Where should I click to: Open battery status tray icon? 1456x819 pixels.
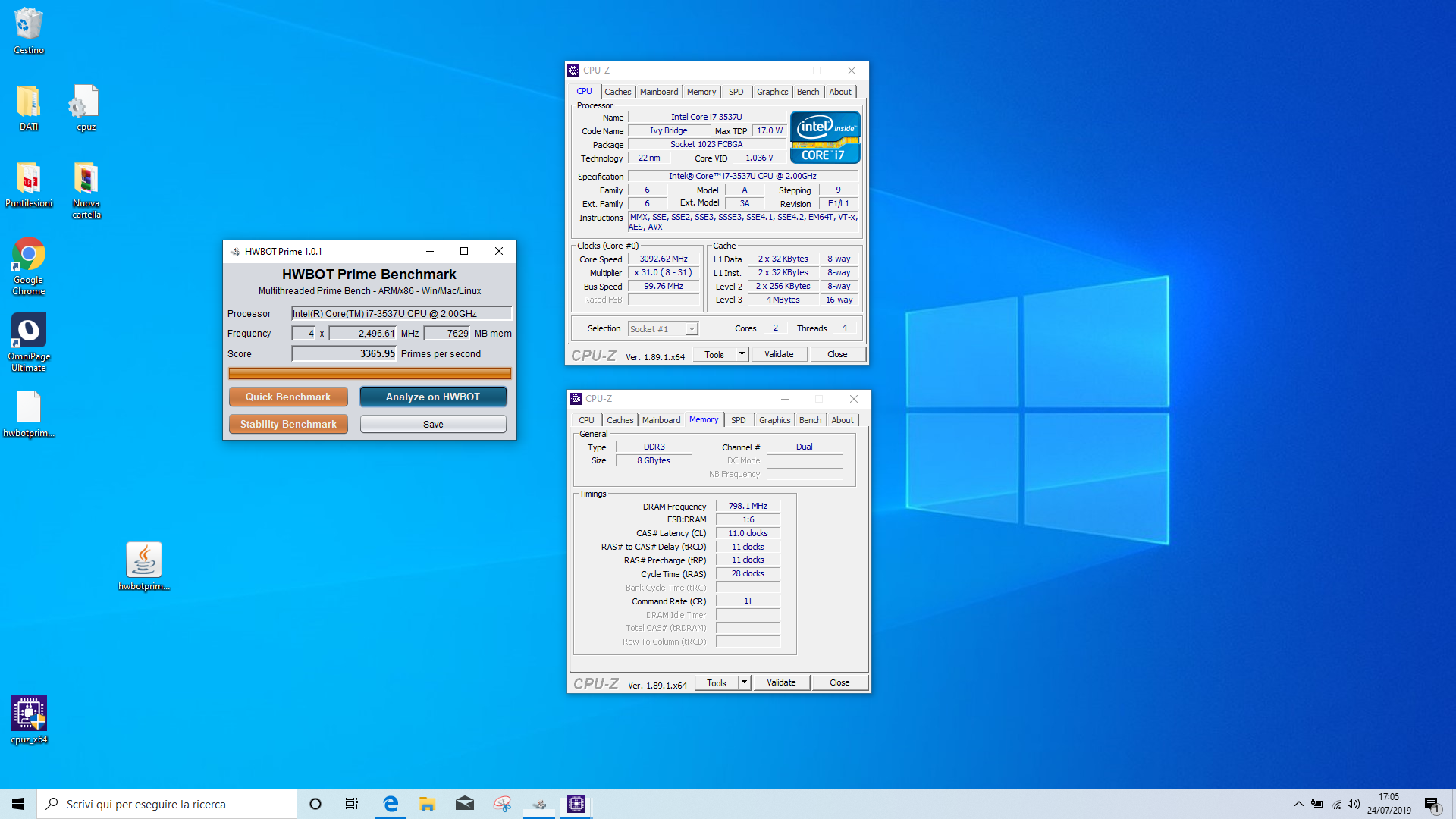pos(1317,804)
